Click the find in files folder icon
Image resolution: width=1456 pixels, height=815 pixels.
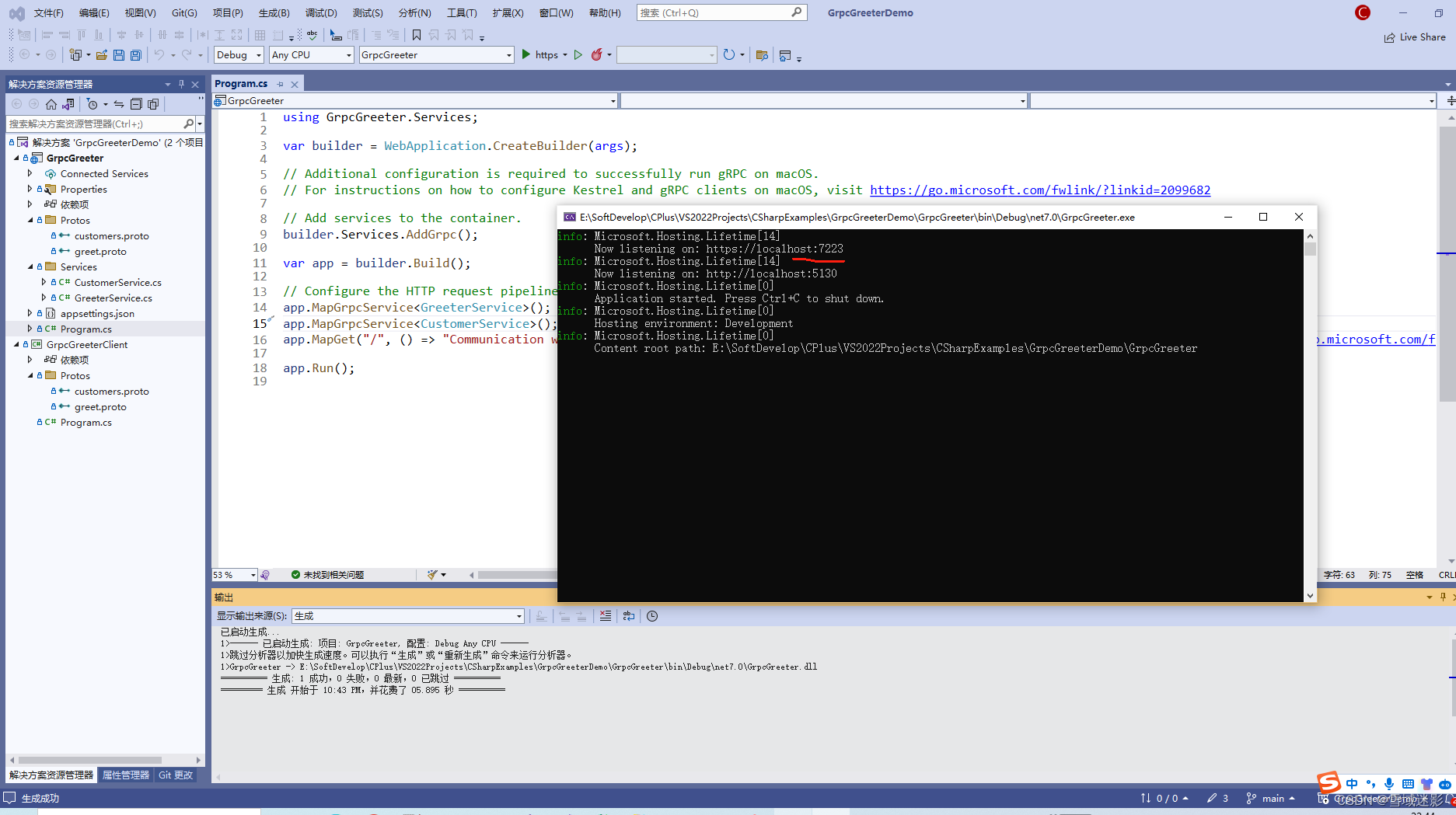762,54
